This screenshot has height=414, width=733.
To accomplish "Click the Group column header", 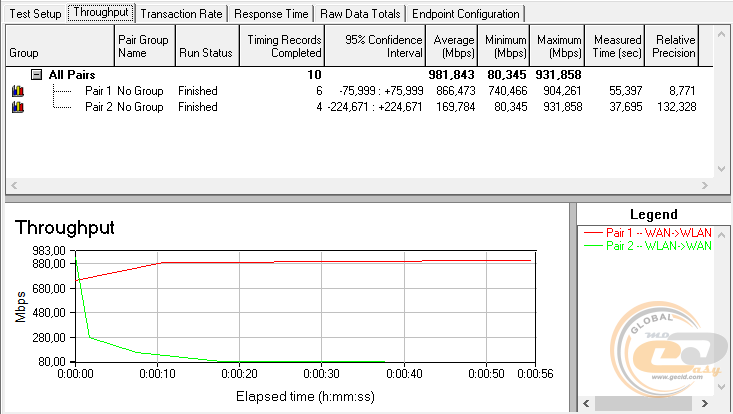I will pos(60,46).
